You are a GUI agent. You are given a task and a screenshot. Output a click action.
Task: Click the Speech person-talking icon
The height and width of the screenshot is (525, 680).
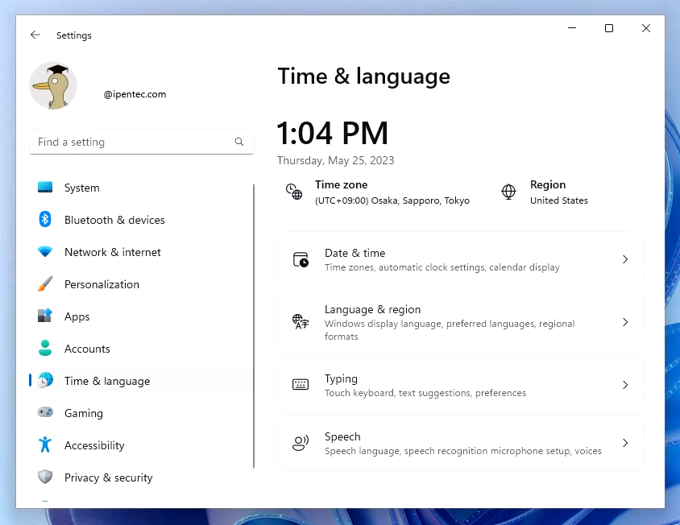pyautogui.click(x=301, y=443)
